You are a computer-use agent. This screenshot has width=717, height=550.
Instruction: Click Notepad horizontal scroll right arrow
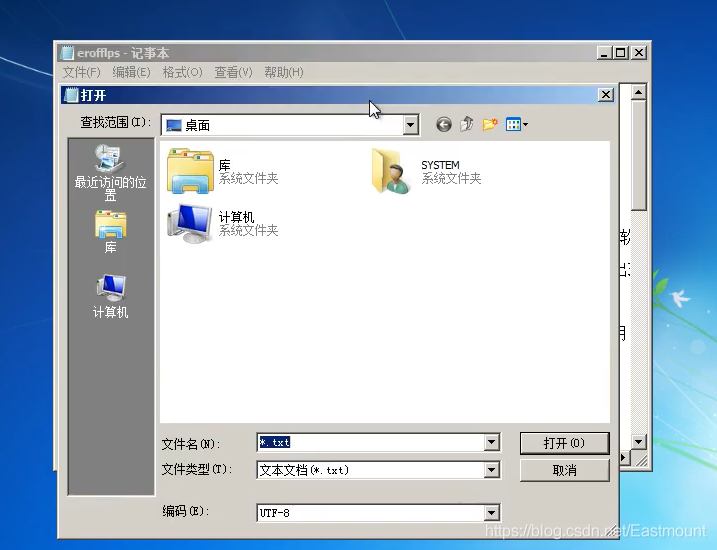click(x=624, y=457)
